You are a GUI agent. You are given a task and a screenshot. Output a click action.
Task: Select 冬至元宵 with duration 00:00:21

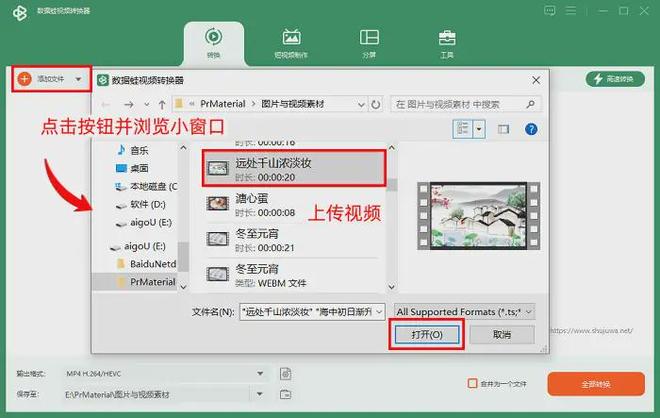point(290,240)
